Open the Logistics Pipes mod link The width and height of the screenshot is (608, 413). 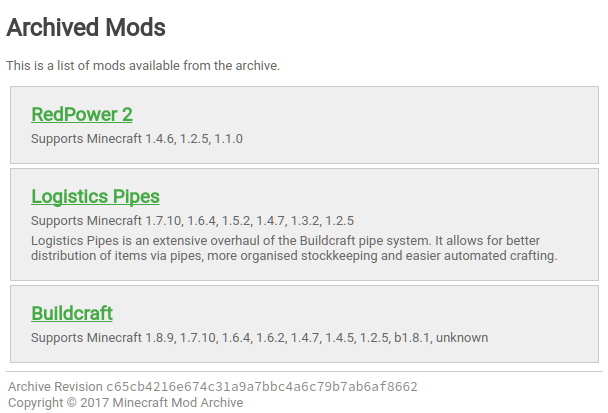click(x=95, y=197)
